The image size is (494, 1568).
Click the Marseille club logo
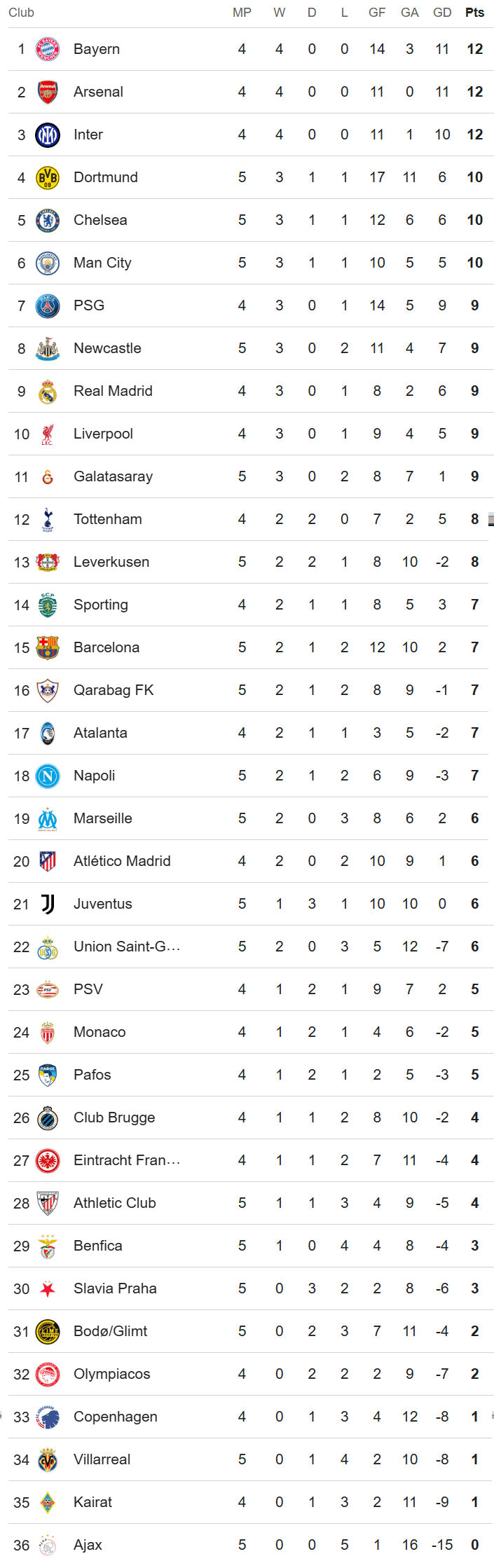[48, 818]
